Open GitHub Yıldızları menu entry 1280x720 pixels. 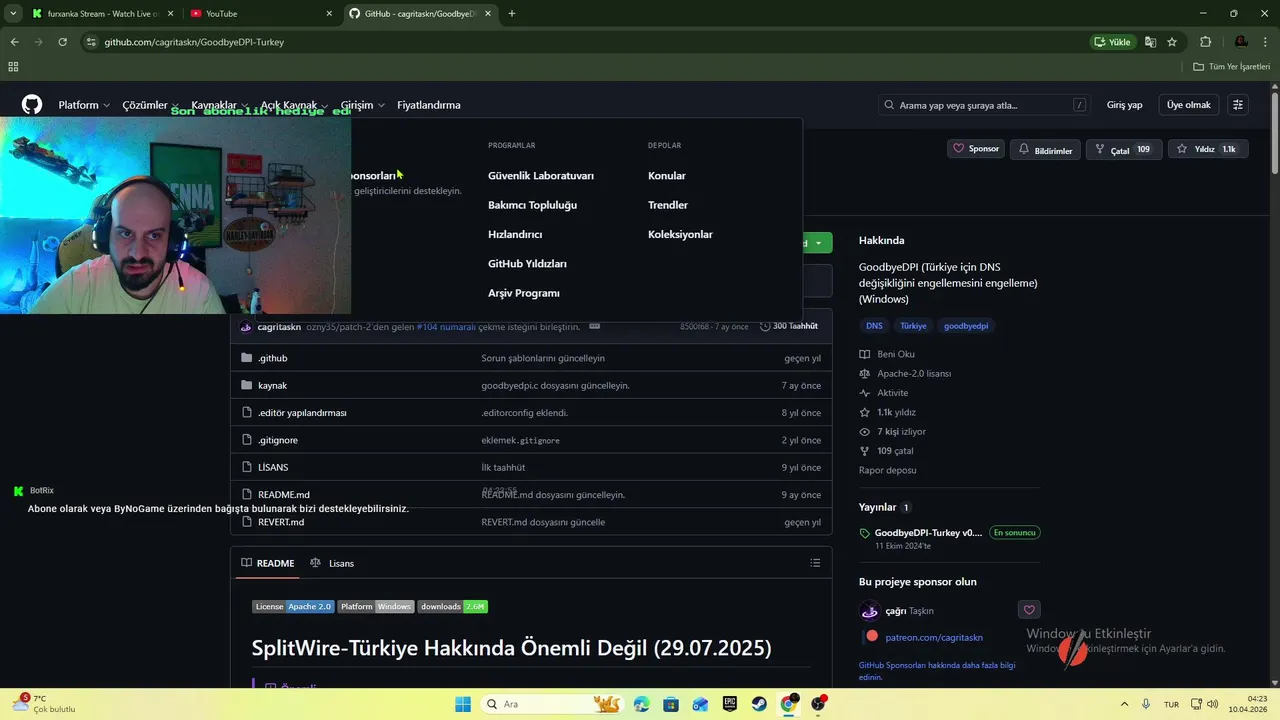pyautogui.click(x=527, y=264)
